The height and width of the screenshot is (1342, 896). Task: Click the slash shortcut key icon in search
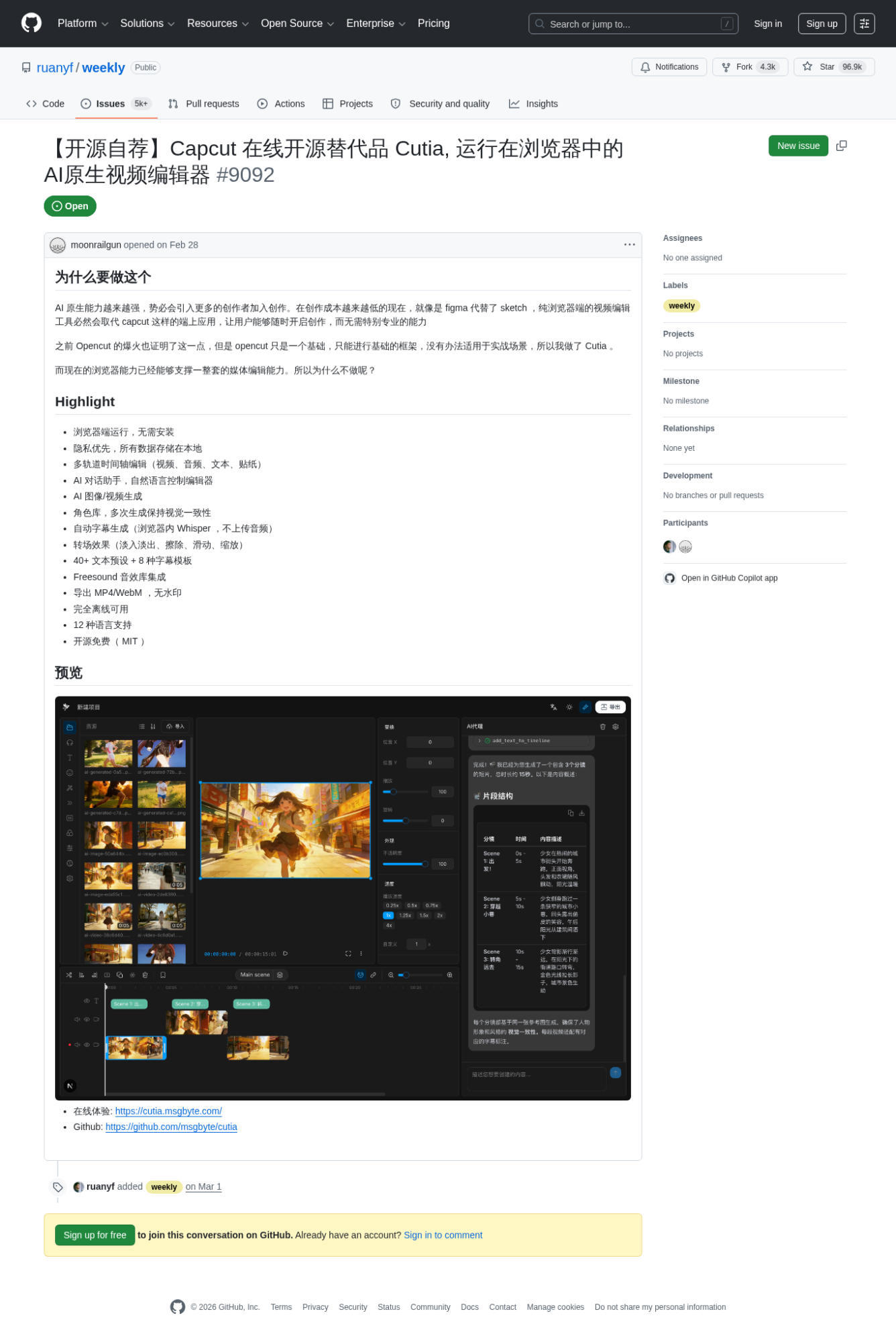pyautogui.click(x=726, y=23)
